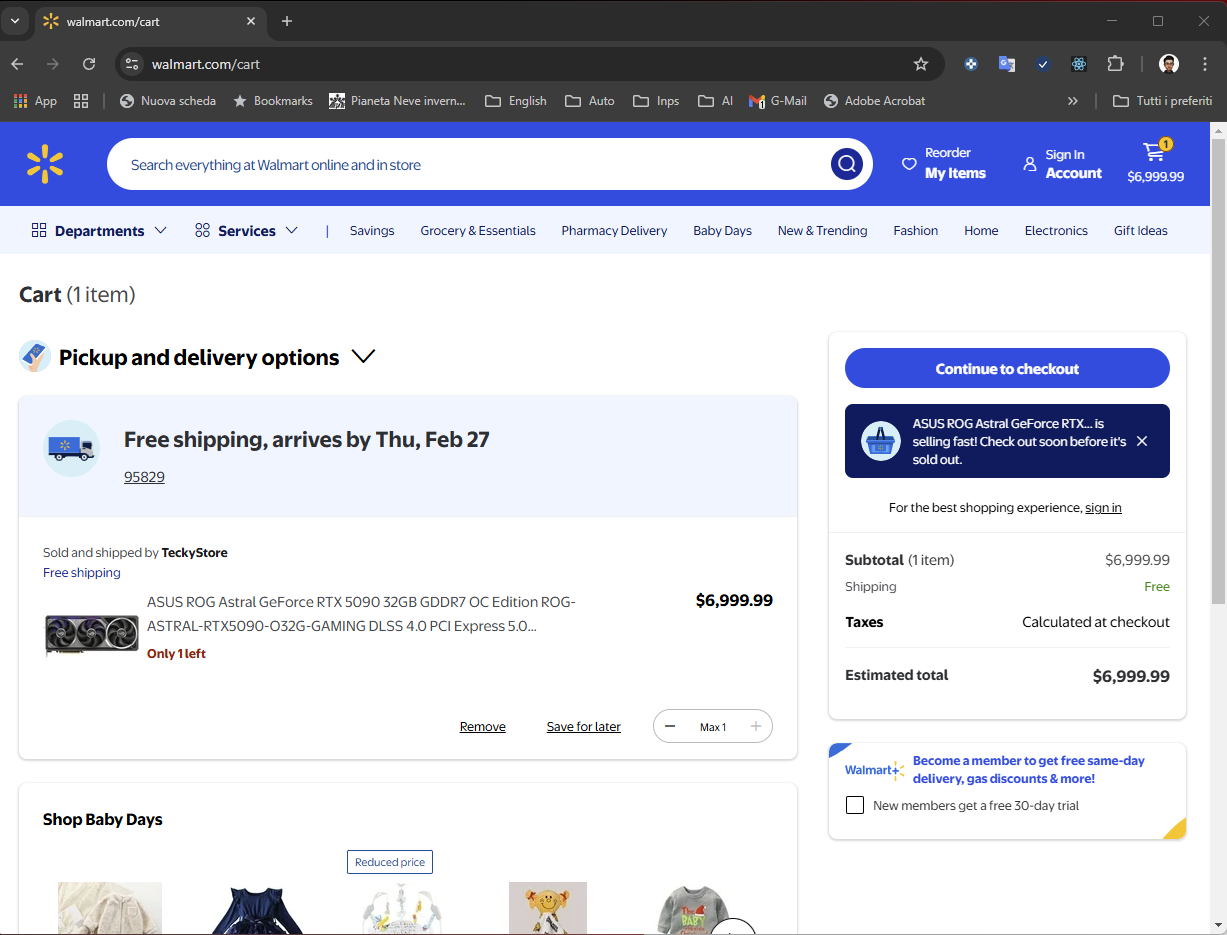Open the Baby Days nav link
1227x935 pixels.
(722, 230)
